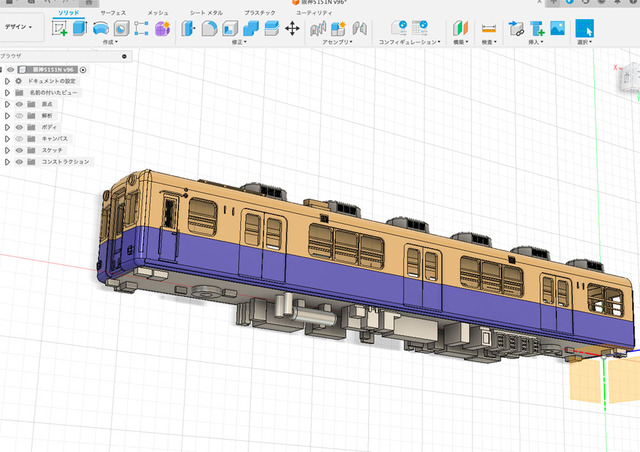The height and width of the screenshot is (452, 640).
Task: Toggle visibility of the スケッチ folder
Action: click(19, 150)
